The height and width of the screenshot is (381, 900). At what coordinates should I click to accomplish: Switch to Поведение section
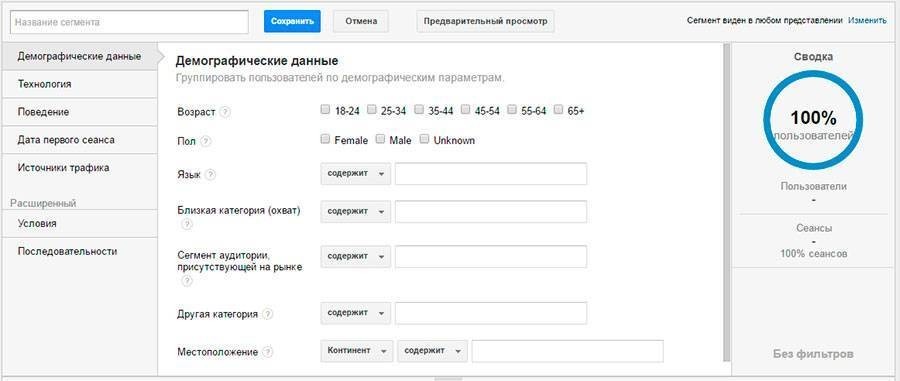79,112
